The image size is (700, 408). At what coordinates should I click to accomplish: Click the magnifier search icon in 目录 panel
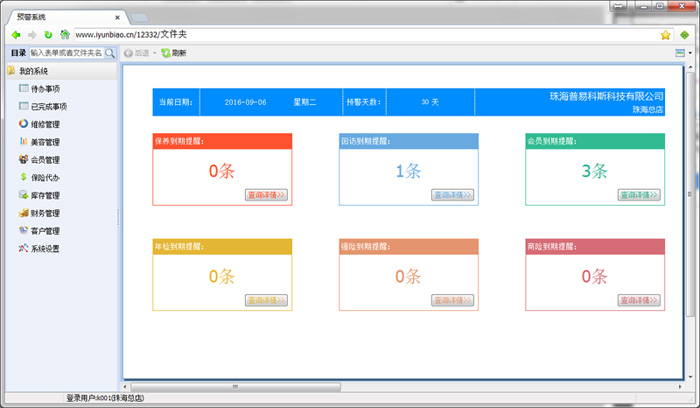click(110, 53)
